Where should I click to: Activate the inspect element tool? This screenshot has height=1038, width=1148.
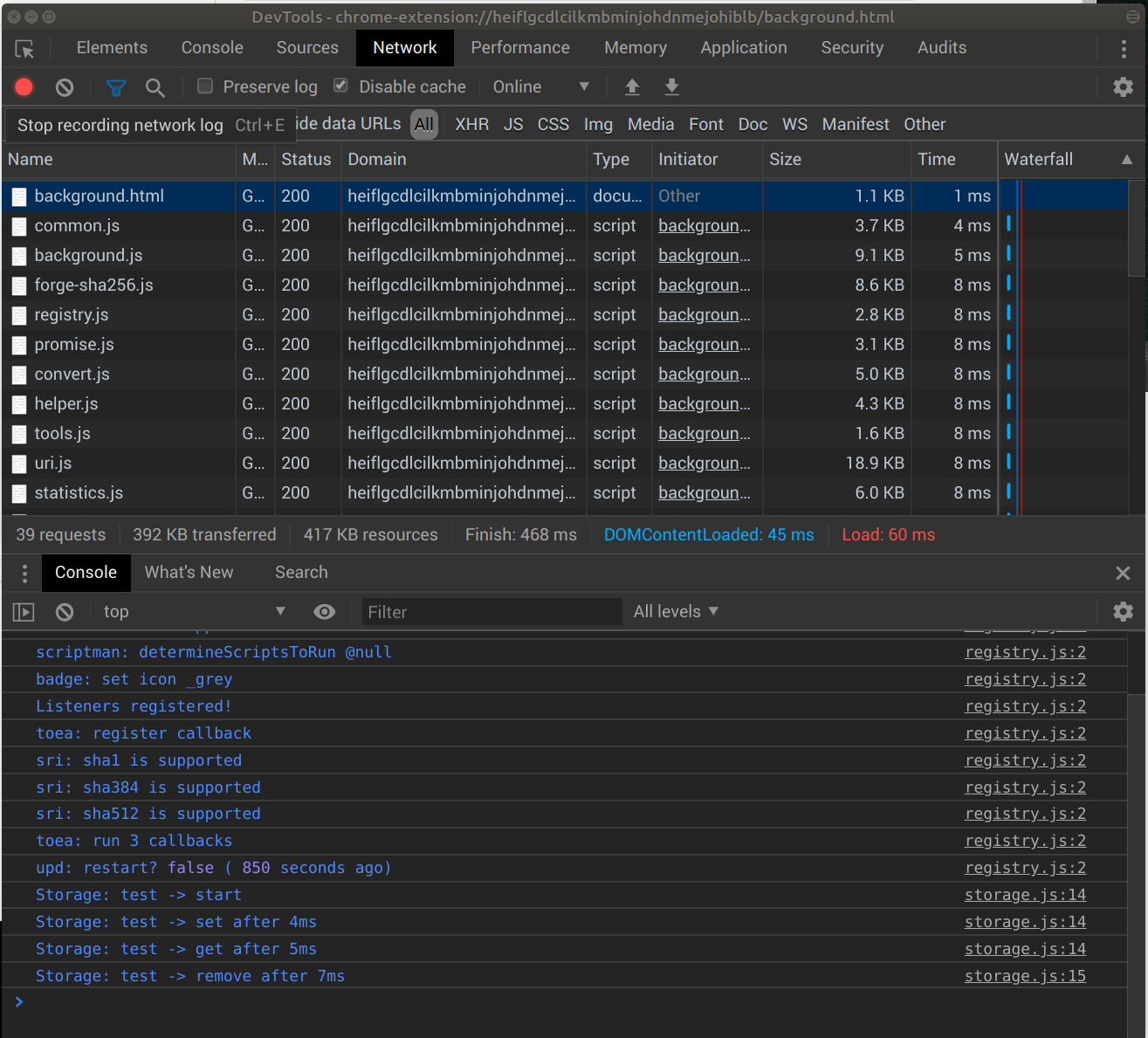point(24,49)
